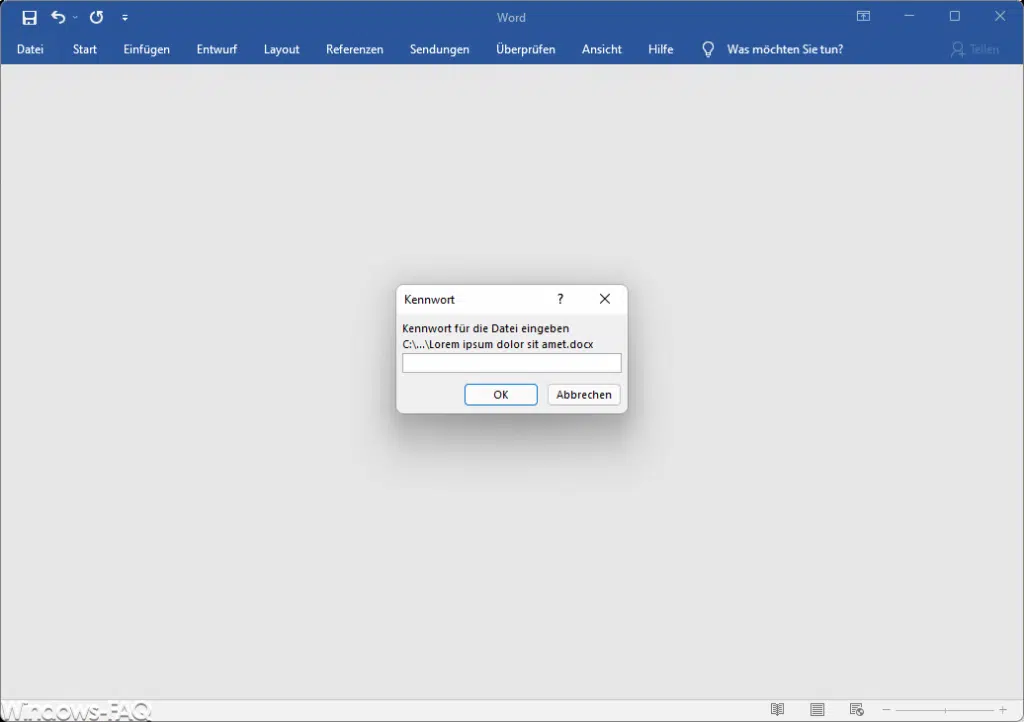Expand the Undo history dropdown arrow
This screenshot has height=722, width=1024.
point(75,18)
